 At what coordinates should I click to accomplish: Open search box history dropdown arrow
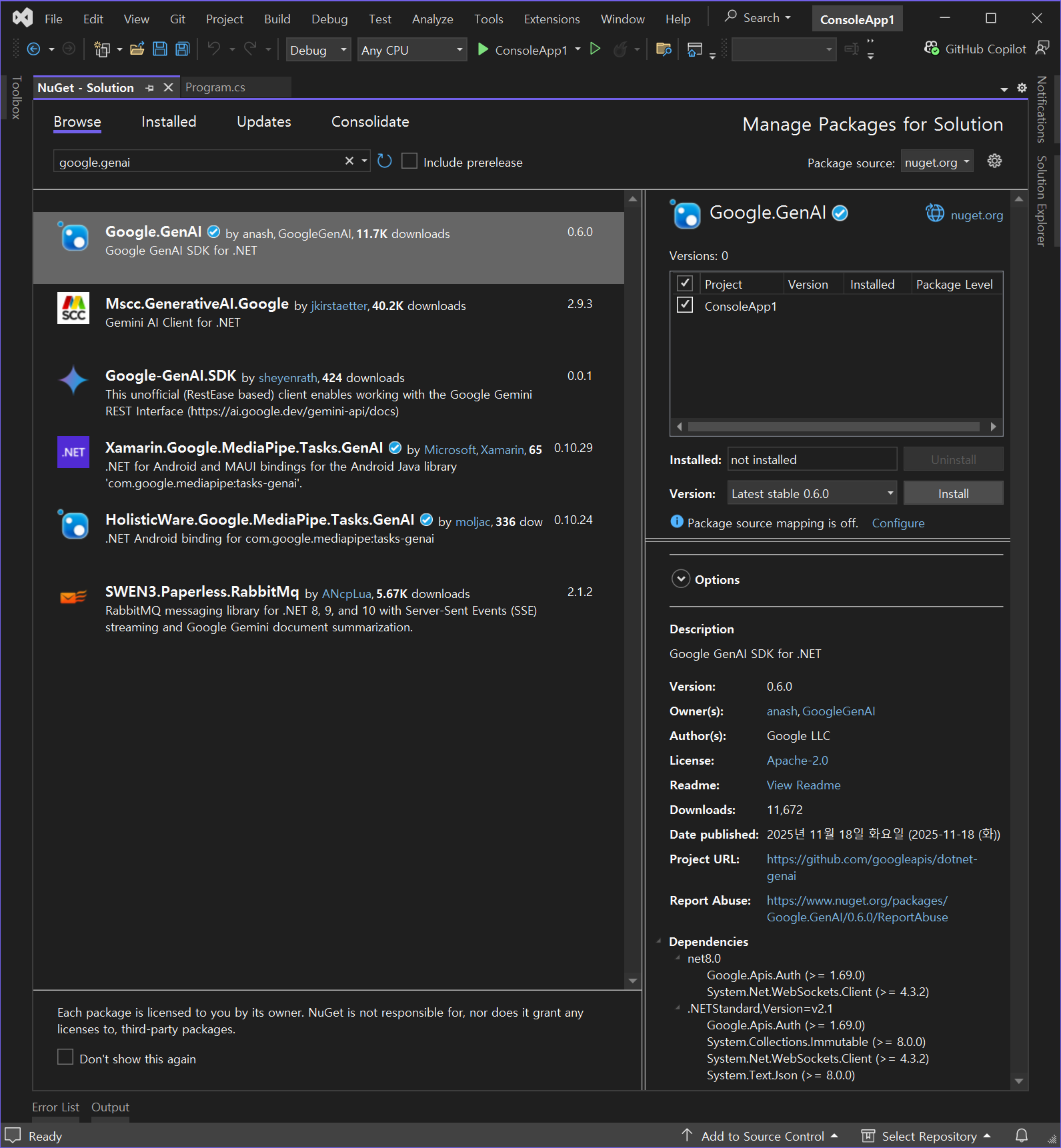coord(364,161)
